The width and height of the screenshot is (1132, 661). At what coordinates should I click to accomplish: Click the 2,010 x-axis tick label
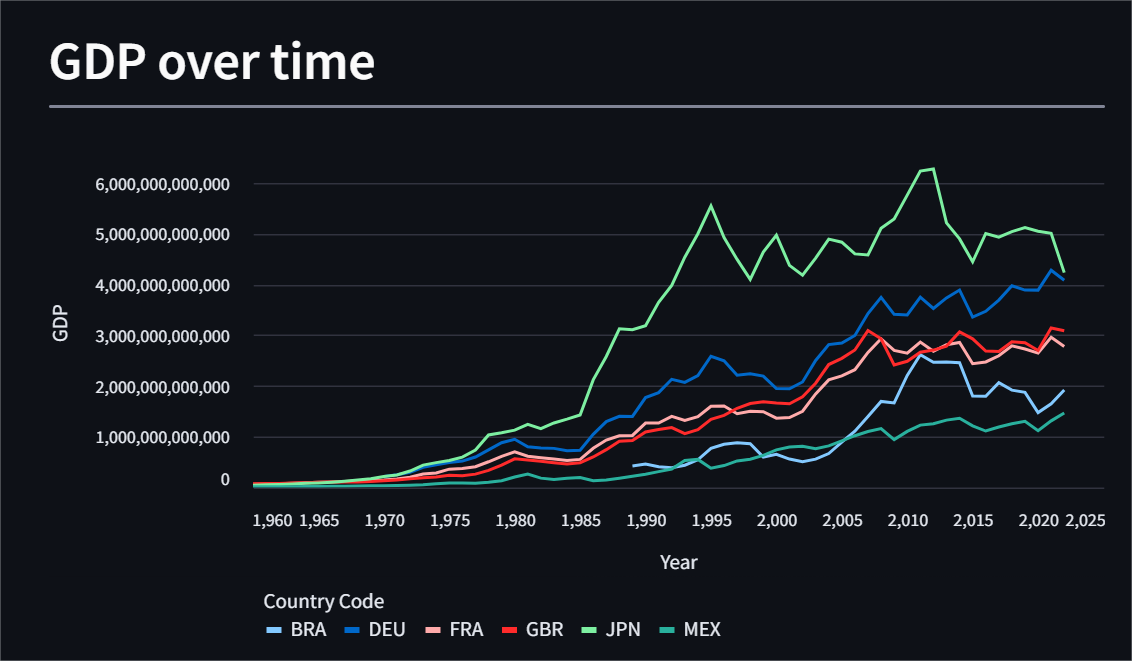[x=907, y=521]
